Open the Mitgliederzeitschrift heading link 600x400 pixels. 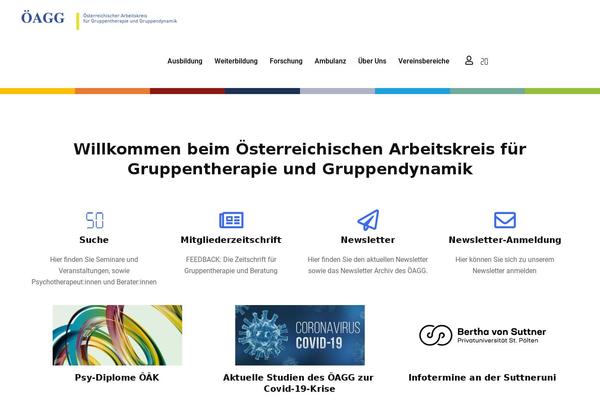[231, 240]
